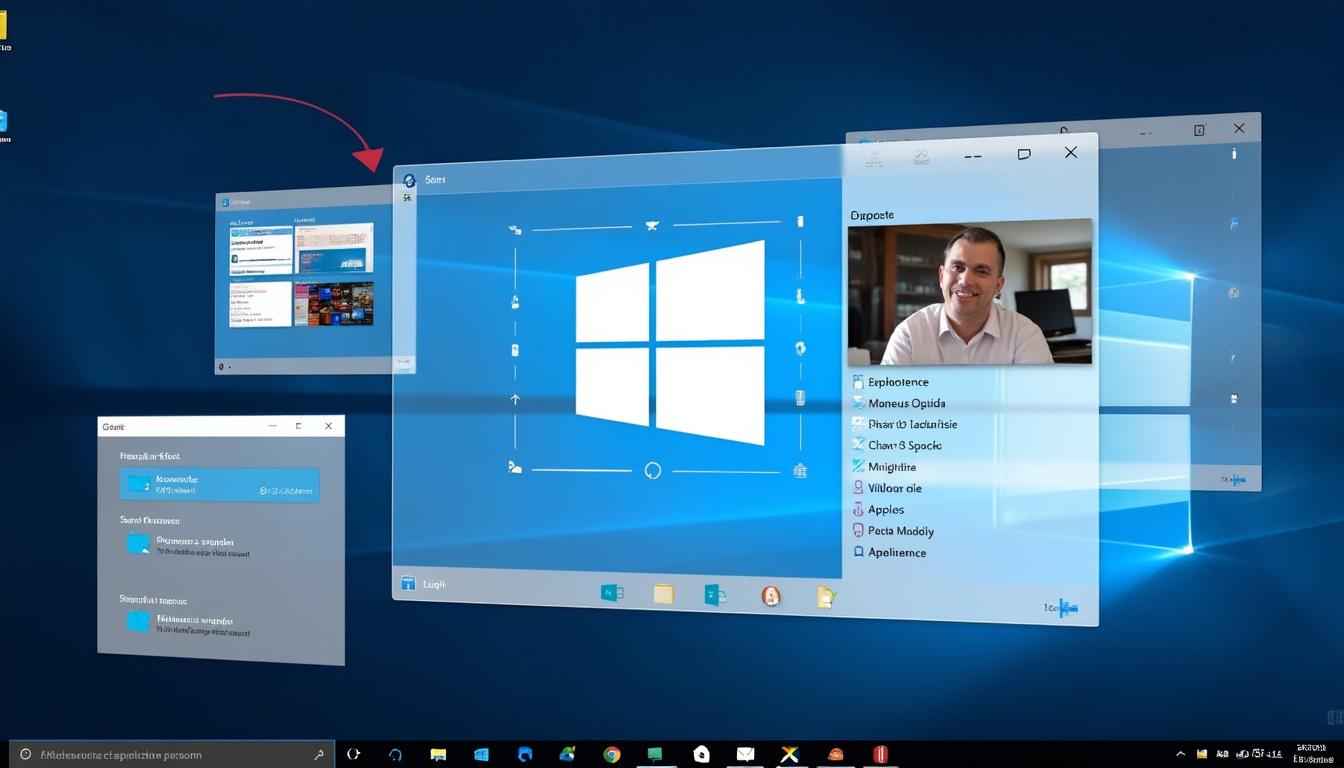Image resolution: width=1344 pixels, height=768 pixels.
Task: Open the yellow folder icon in the main window's bottom bar
Action: [663, 594]
